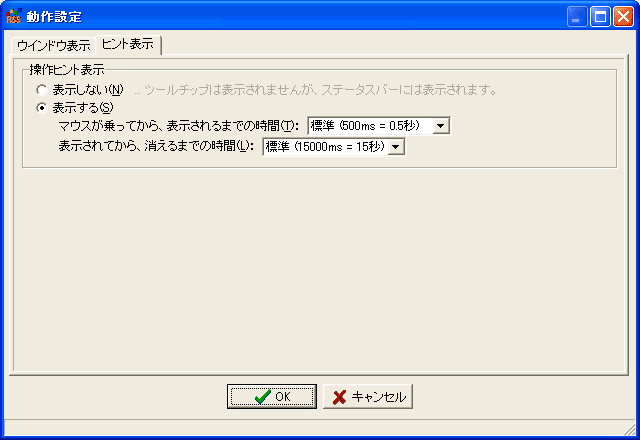Select the 表示する(S) radio option
640x440 pixels.
(x=41, y=108)
